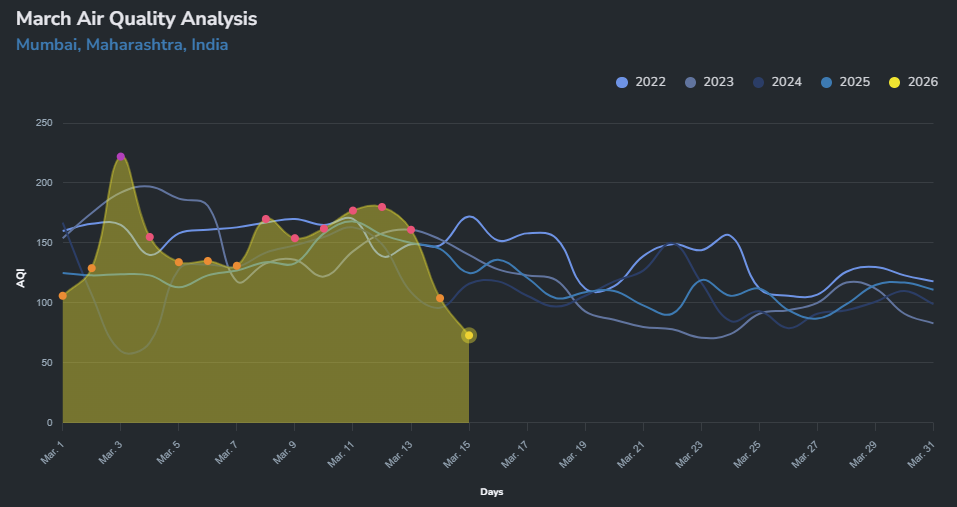Toggle the 2026 series legend text

click(x=922, y=82)
